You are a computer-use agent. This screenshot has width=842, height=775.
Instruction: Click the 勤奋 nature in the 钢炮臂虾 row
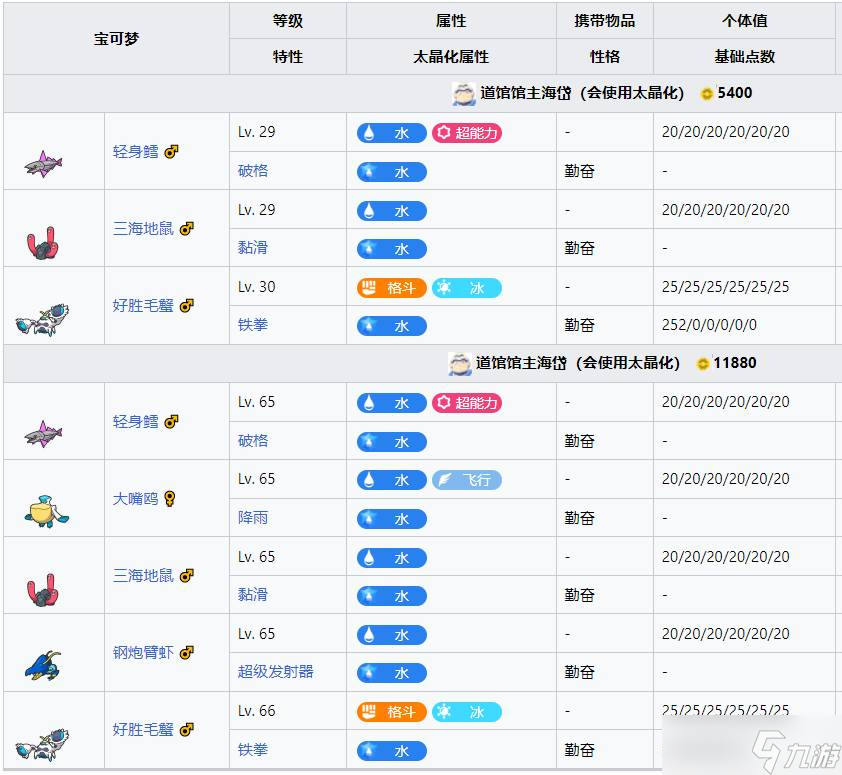tap(579, 672)
